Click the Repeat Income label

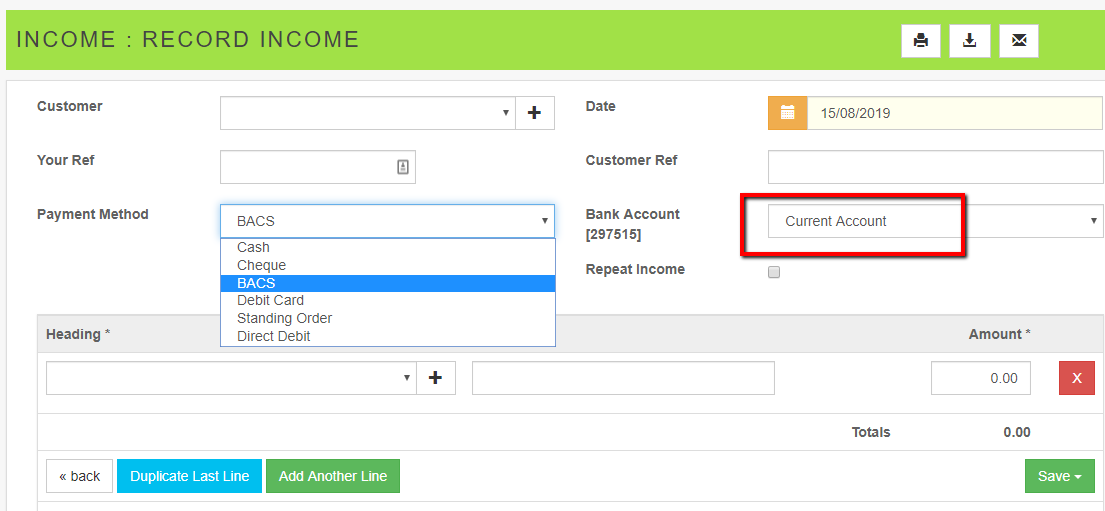click(635, 269)
